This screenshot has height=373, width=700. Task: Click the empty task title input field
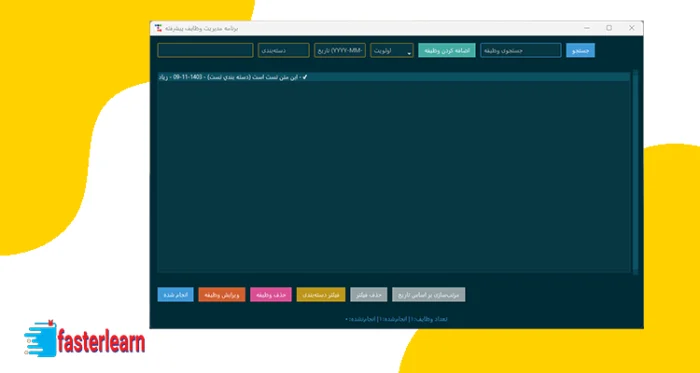205,50
